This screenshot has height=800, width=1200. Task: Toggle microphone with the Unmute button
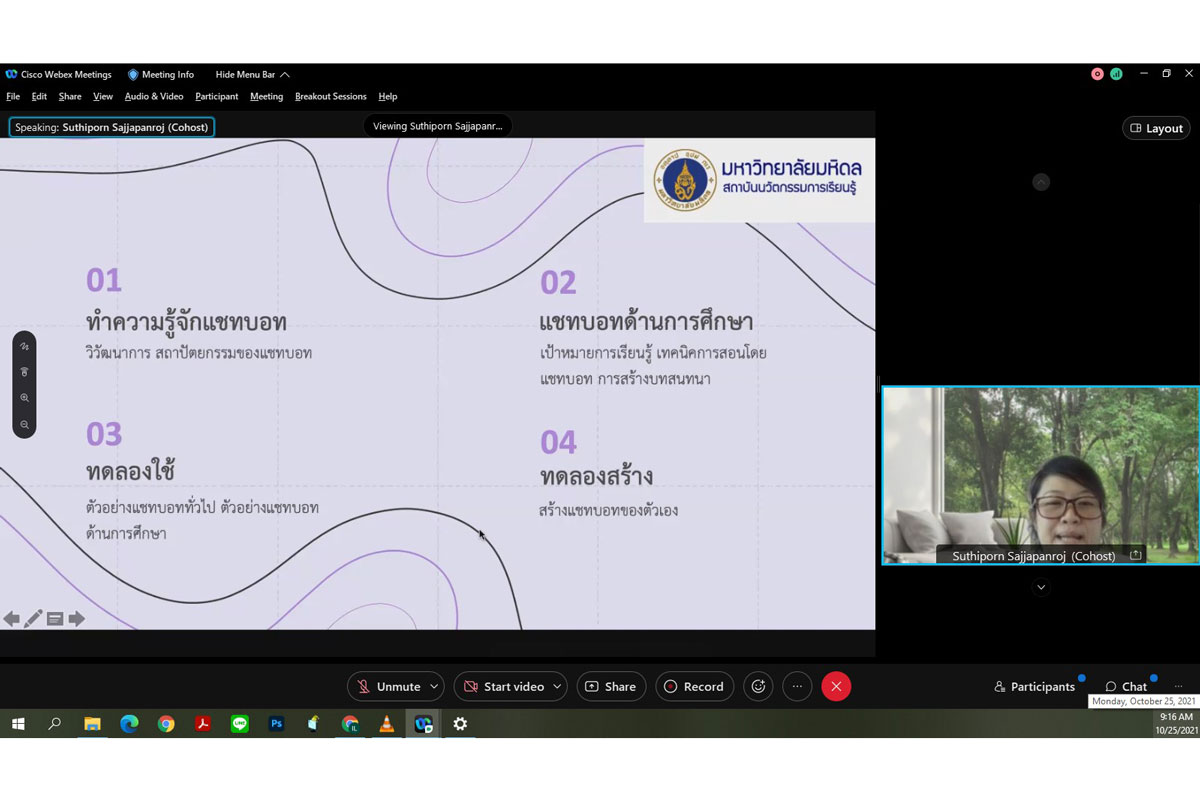(389, 686)
